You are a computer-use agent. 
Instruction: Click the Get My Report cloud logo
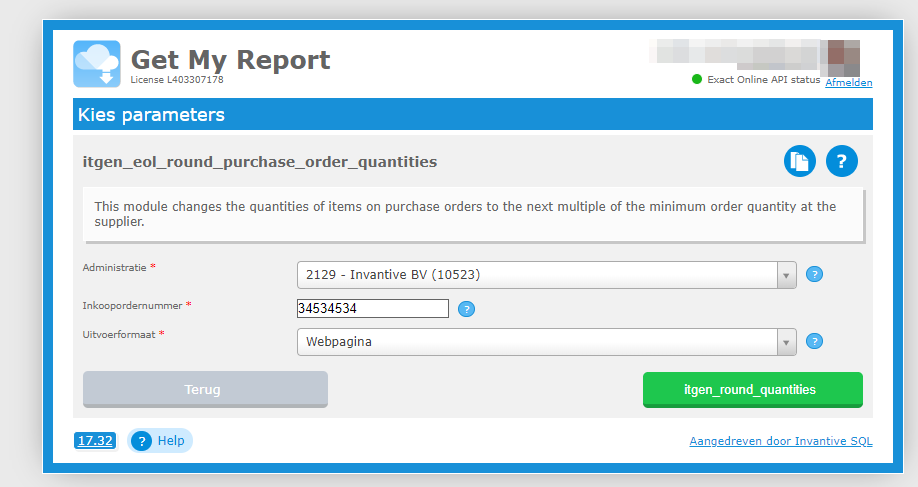pyautogui.click(x=97, y=64)
